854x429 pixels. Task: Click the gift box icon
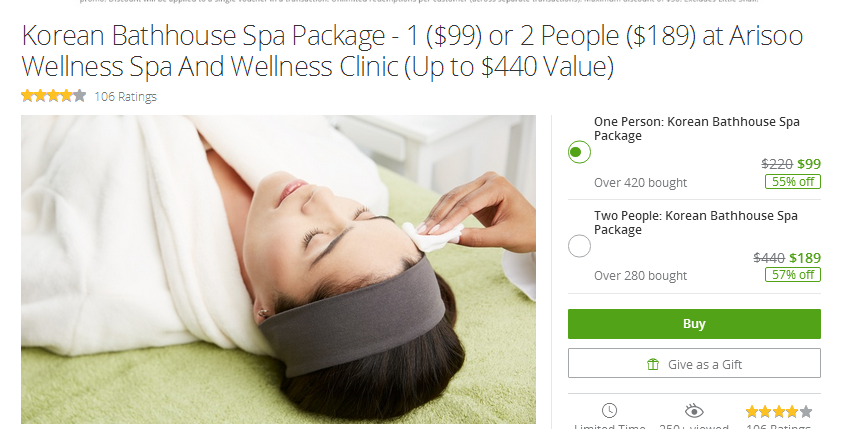pos(652,364)
